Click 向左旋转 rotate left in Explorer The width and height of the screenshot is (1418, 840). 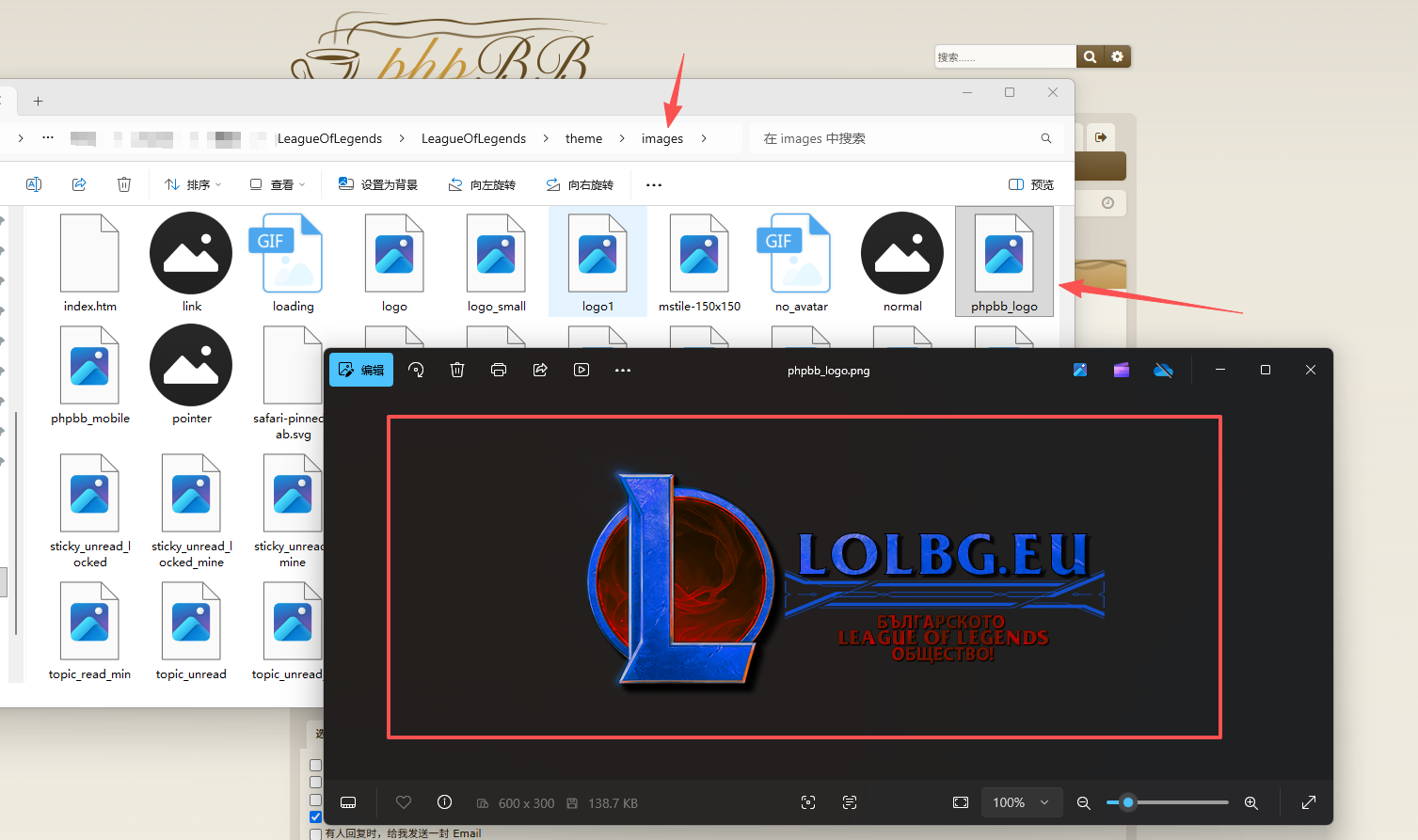pyautogui.click(x=482, y=185)
